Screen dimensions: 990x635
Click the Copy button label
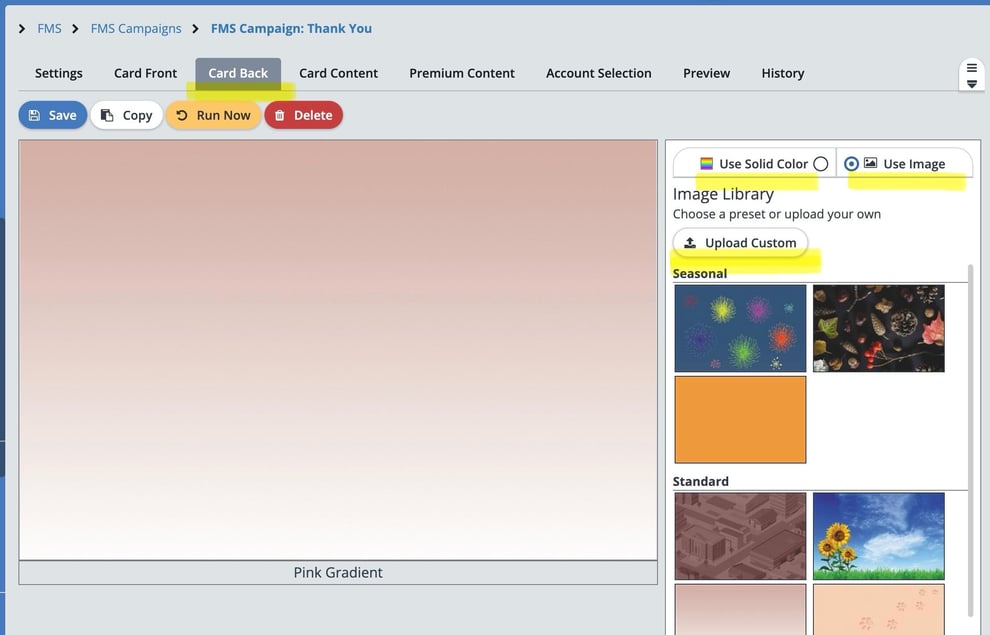[x=138, y=116]
